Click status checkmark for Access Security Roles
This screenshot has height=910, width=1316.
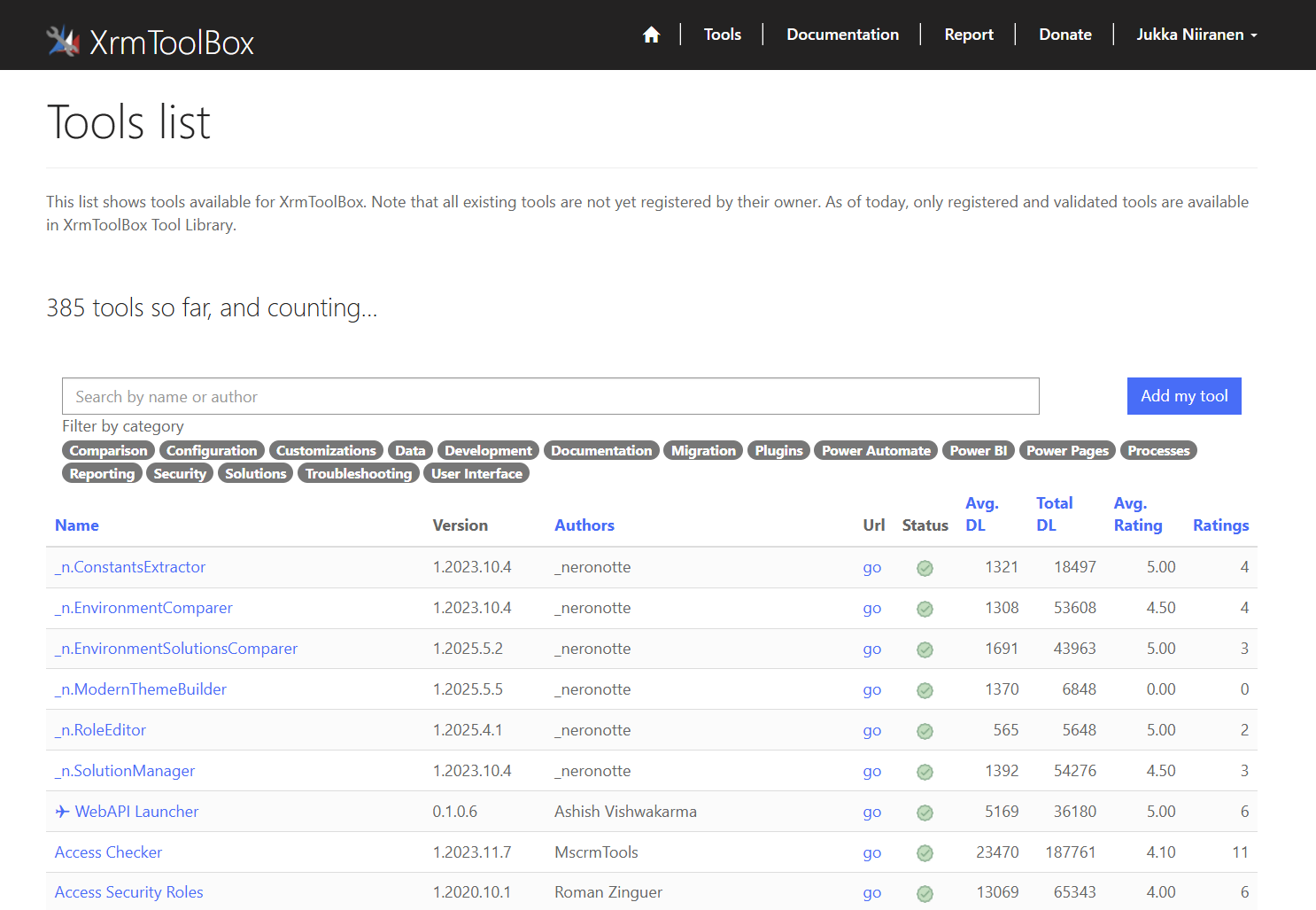point(925,893)
